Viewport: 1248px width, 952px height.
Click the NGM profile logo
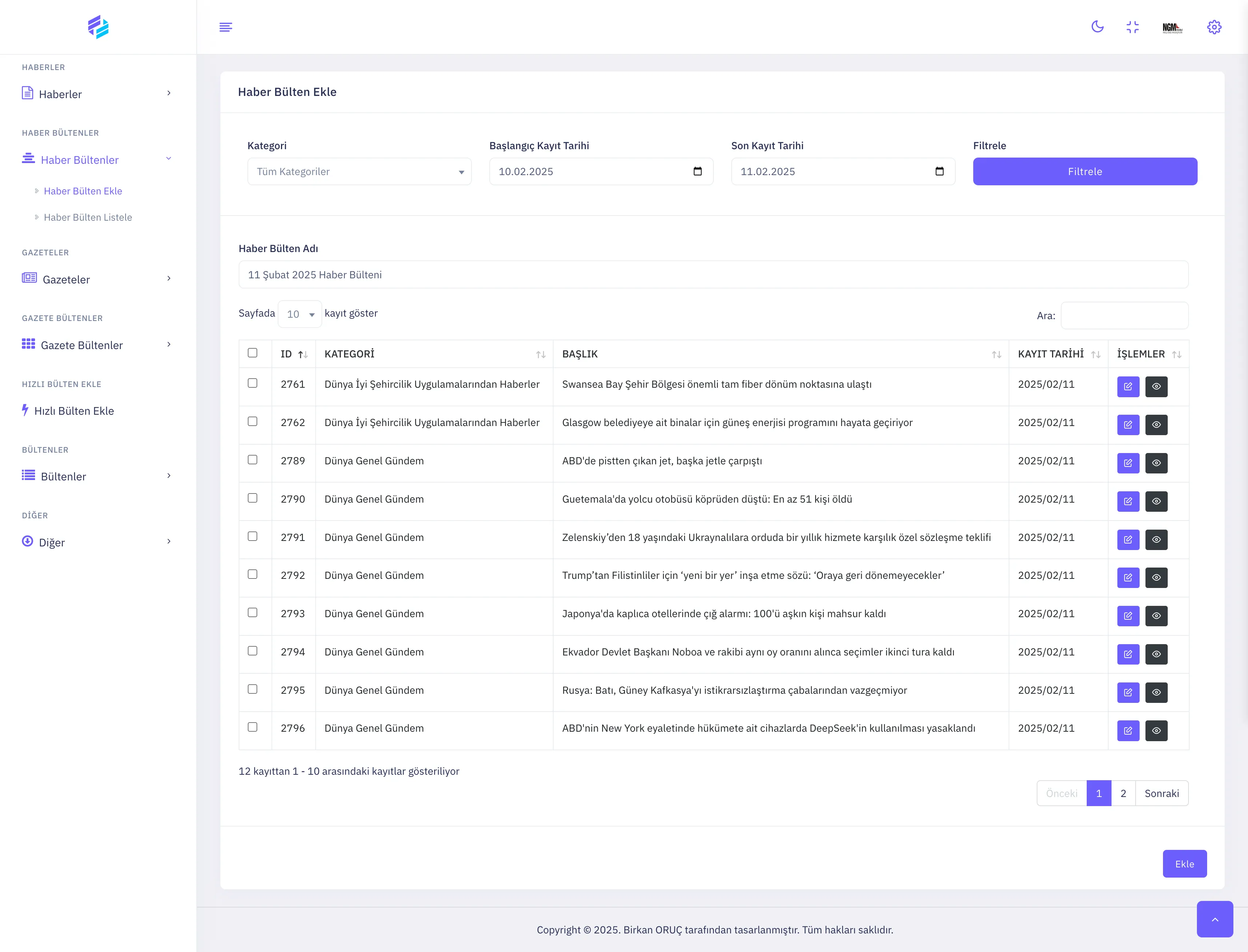click(1172, 27)
